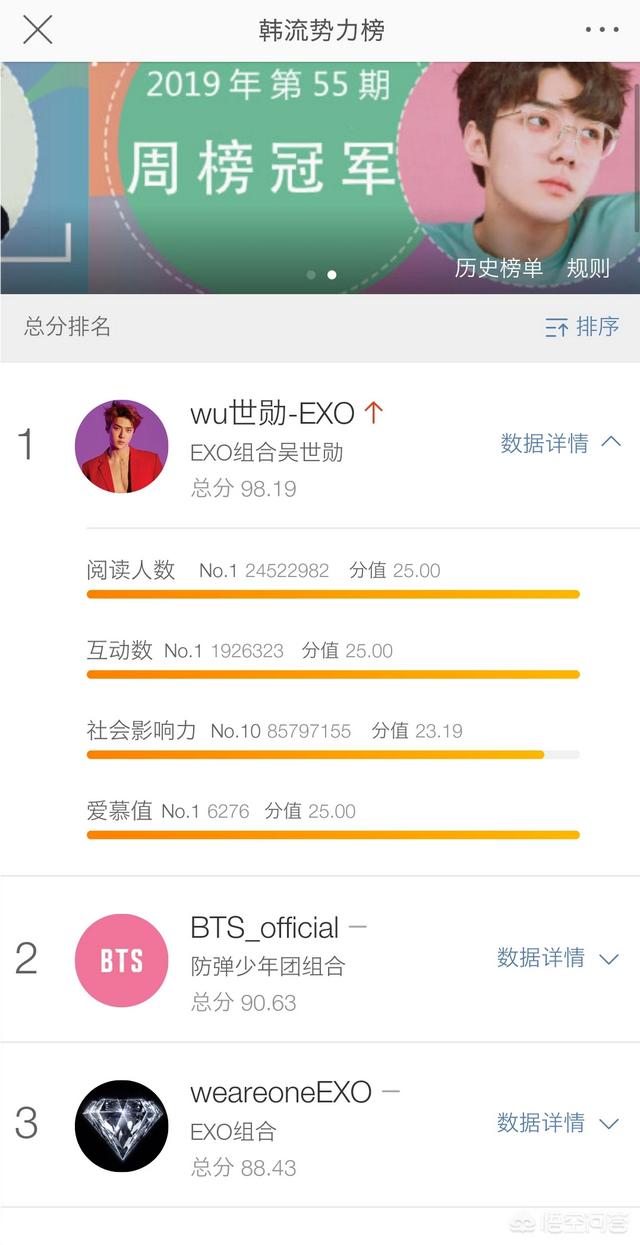640x1245 pixels.
Task: Tap the red up arrow by wu世勋-EXO
Action: tap(374, 412)
